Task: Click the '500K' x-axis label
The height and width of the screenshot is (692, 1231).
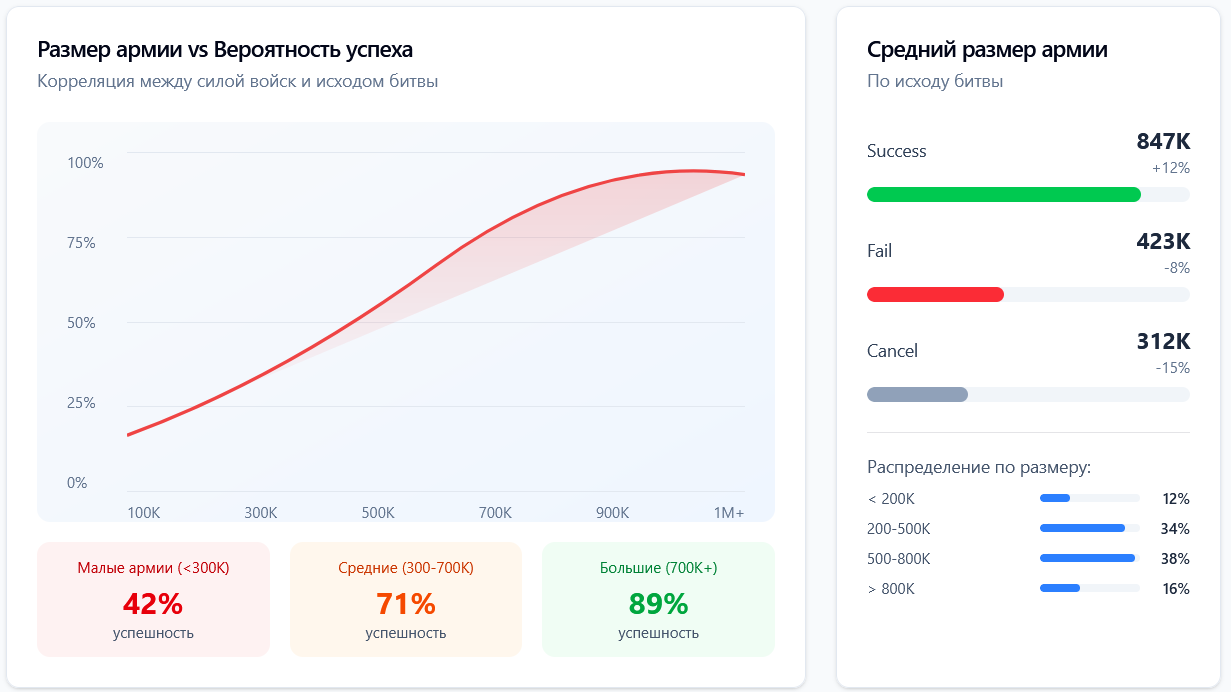Action: (x=378, y=513)
